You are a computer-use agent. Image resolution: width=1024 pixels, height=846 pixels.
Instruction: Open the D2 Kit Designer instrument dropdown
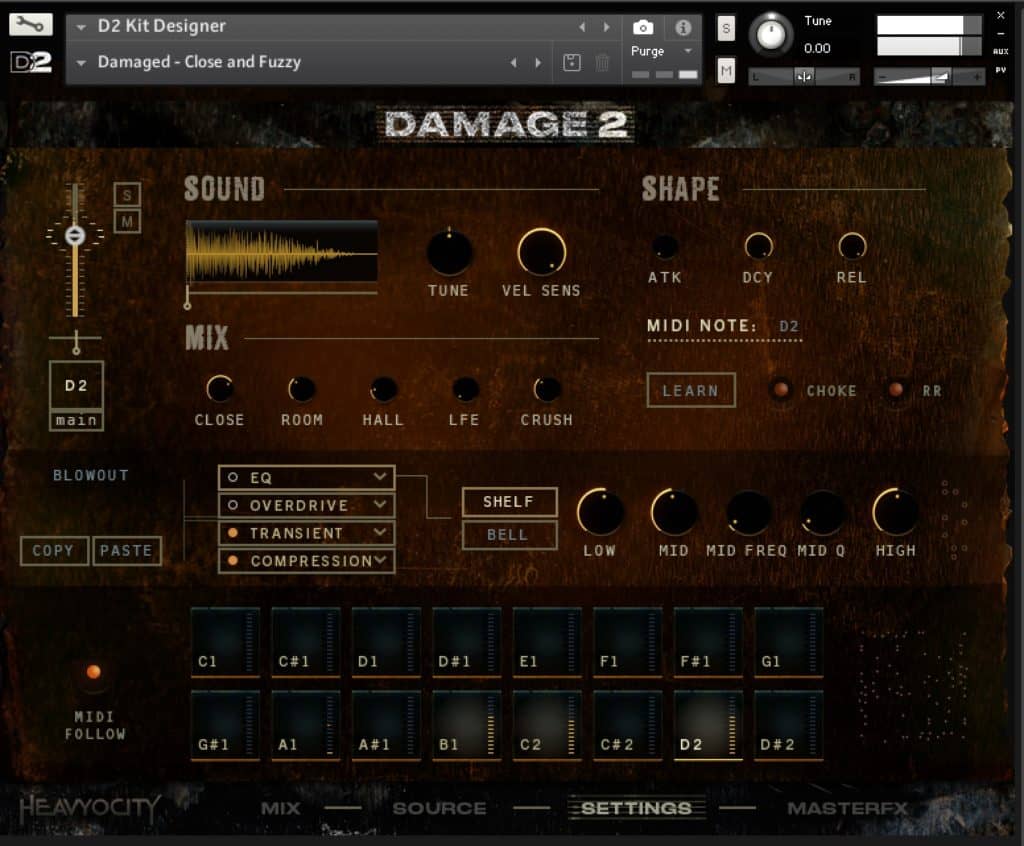click(x=81, y=27)
